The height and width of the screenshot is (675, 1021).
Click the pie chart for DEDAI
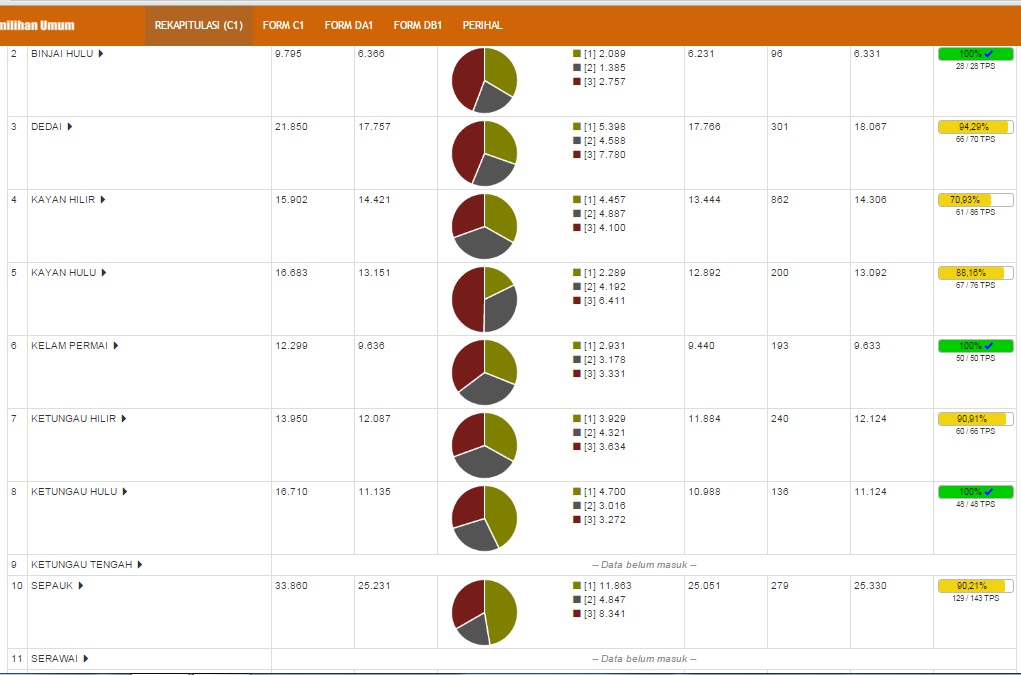[484, 153]
